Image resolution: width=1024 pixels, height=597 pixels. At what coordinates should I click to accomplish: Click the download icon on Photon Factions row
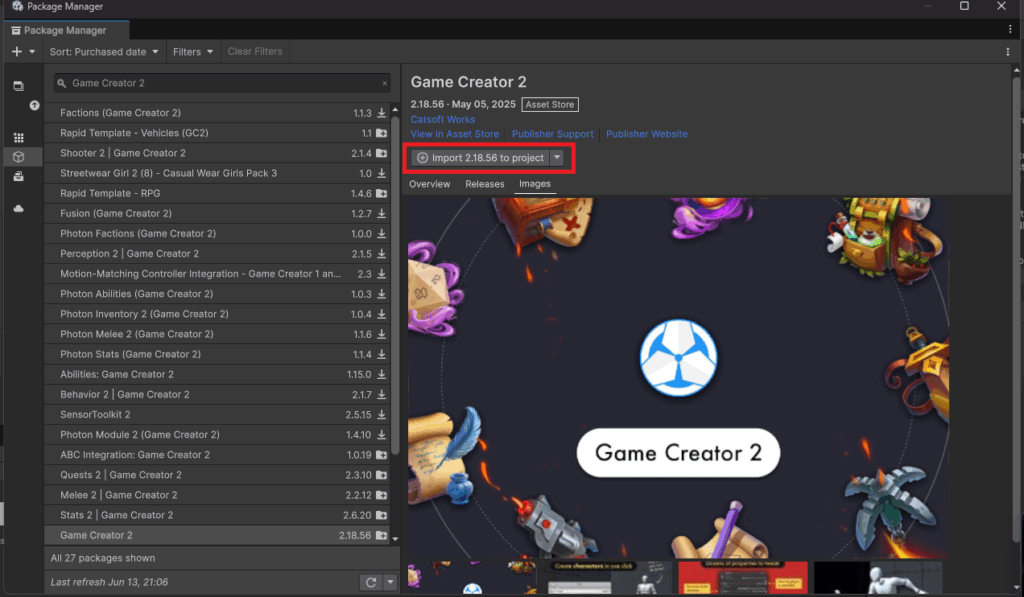pos(381,234)
